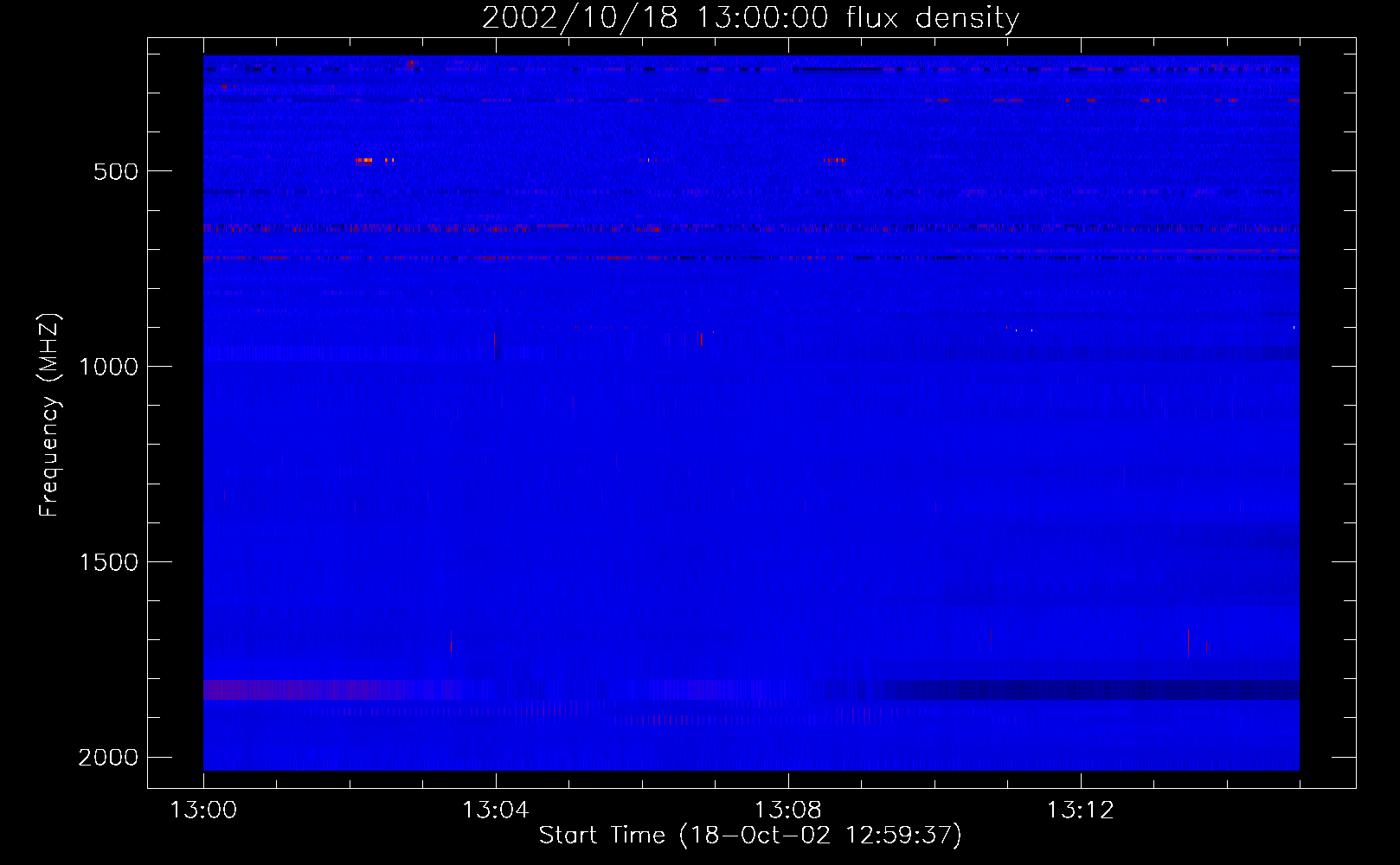
Task: Click the plot title '2002/10/18 13:00:00 flux density'
Action: coord(750,17)
